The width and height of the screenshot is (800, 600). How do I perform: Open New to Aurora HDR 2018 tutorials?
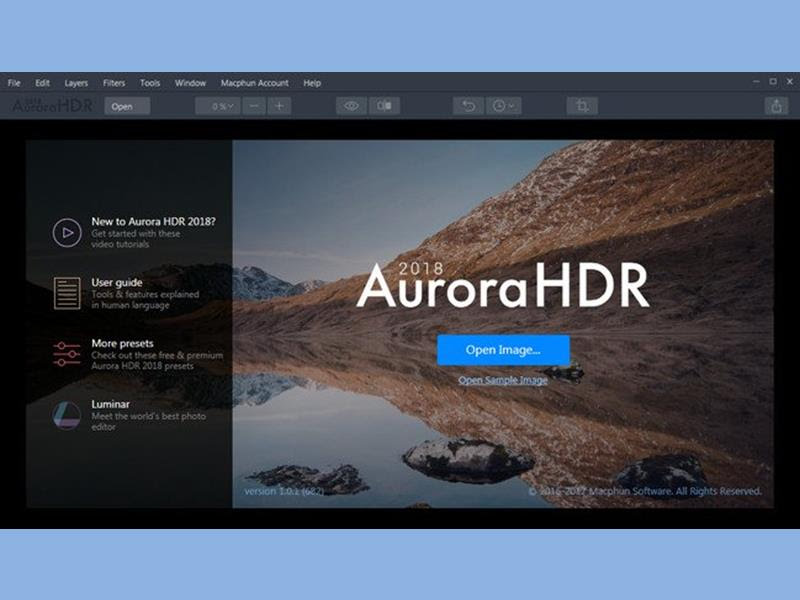point(153,232)
